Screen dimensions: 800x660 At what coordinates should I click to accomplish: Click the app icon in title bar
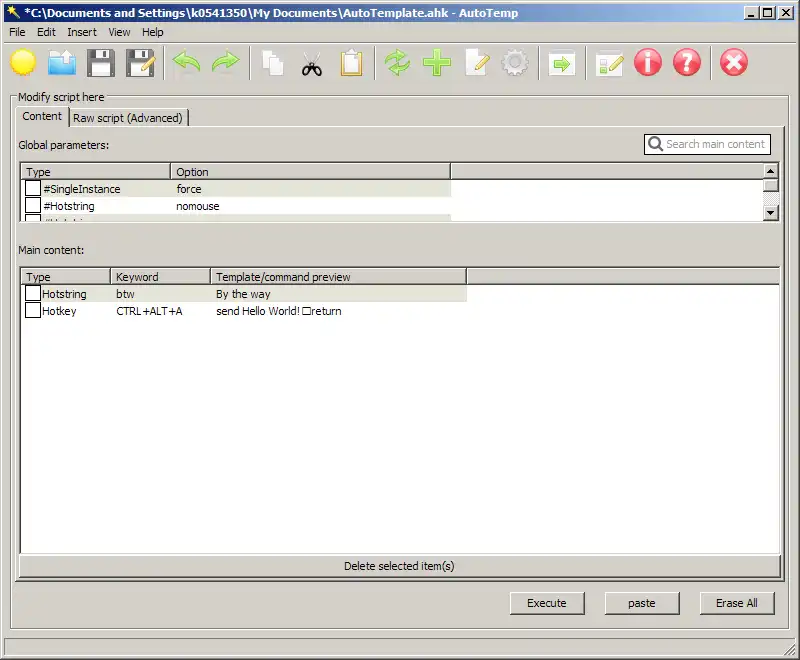pyautogui.click(x=14, y=12)
